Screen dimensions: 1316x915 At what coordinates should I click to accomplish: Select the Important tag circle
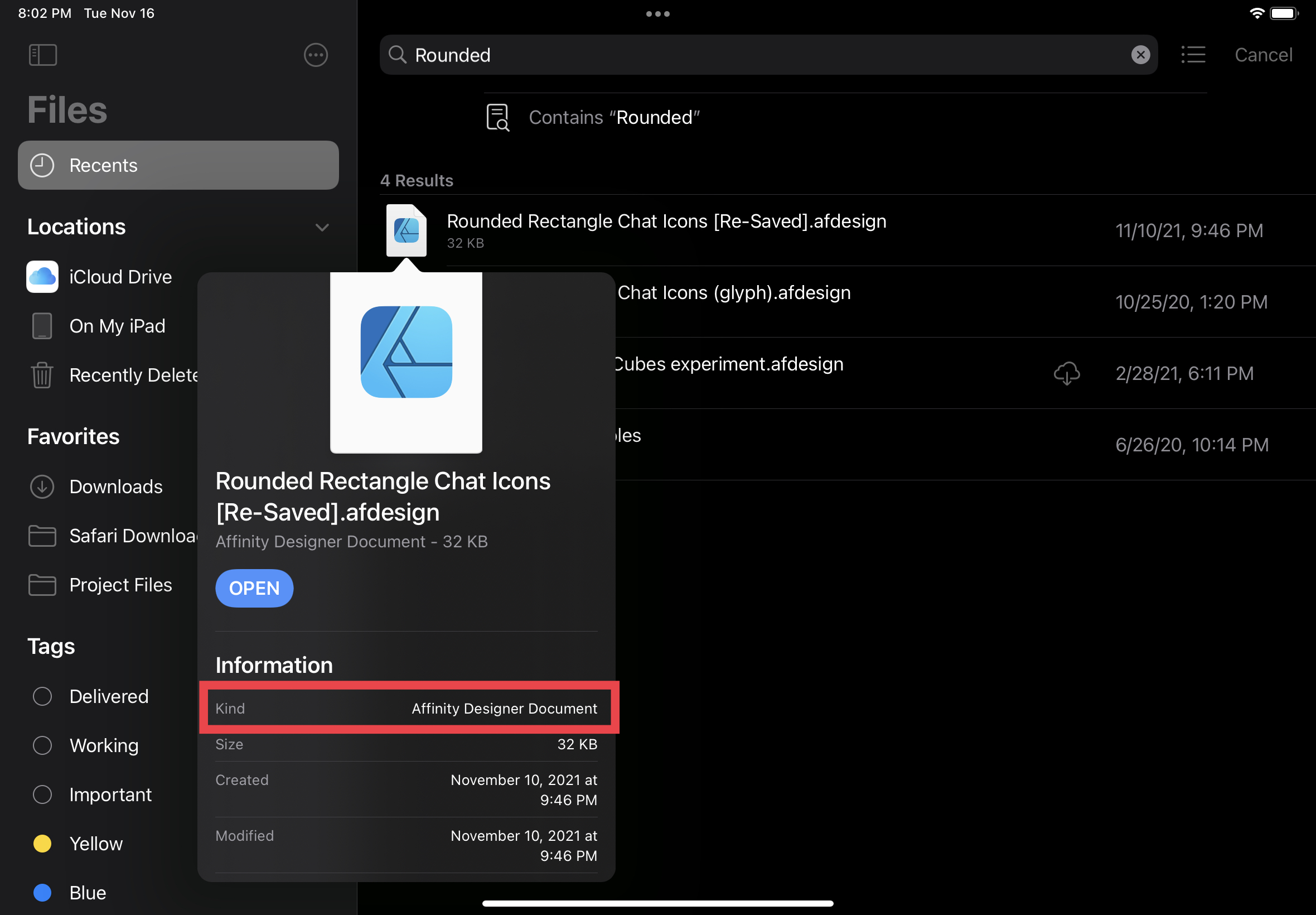click(x=42, y=794)
